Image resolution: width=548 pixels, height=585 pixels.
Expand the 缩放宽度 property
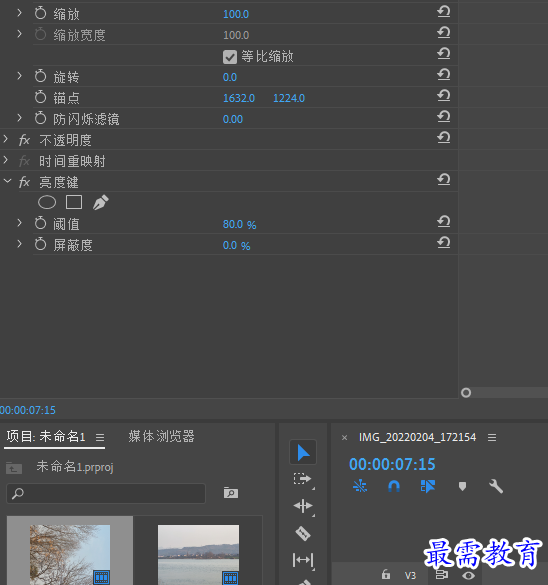click(19, 34)
